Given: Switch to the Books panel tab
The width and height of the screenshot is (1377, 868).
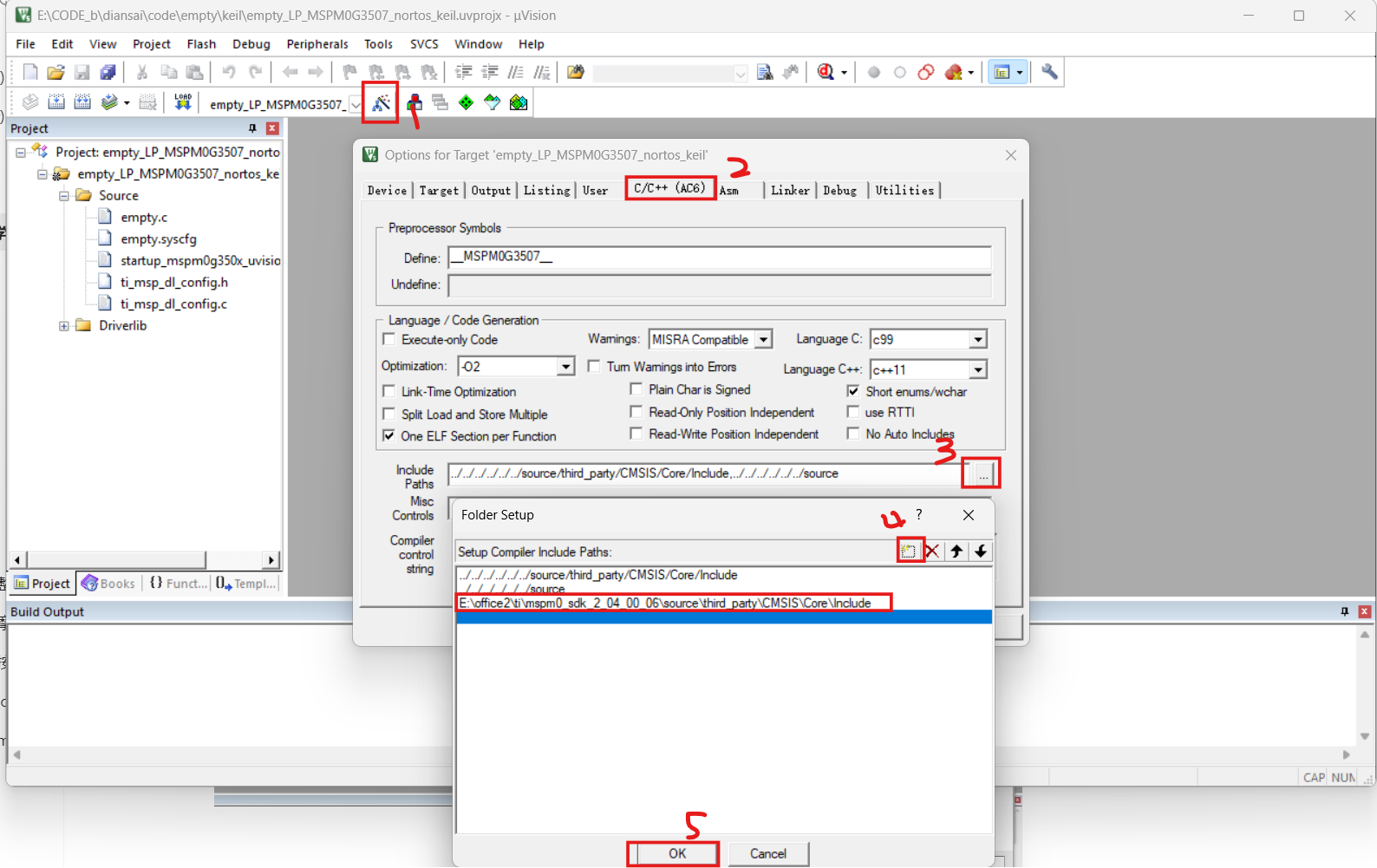Looking at the screenshot, I should pos(109,584).
